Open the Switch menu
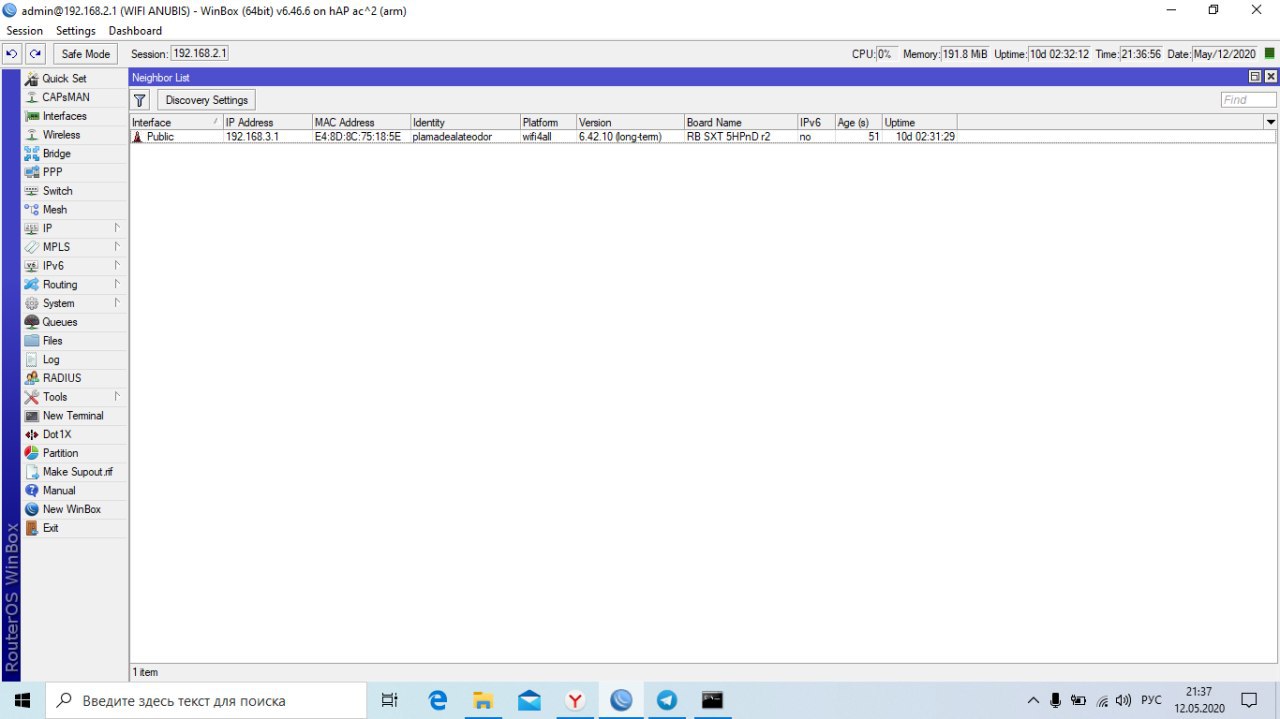Viewport: 1280px width, 719px height. tap(74, 191)
